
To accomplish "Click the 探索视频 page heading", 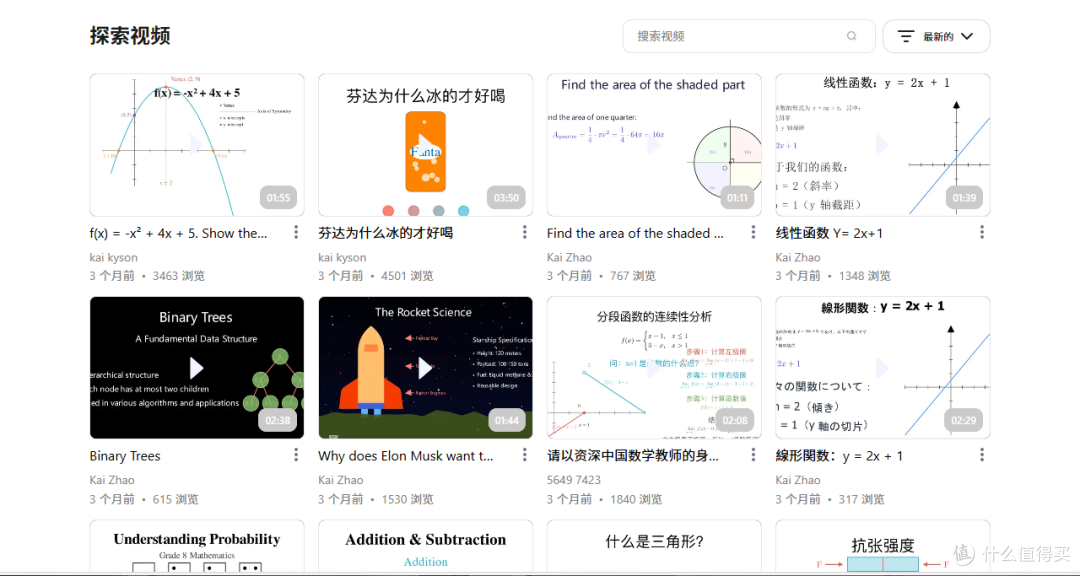I will 130,36.
